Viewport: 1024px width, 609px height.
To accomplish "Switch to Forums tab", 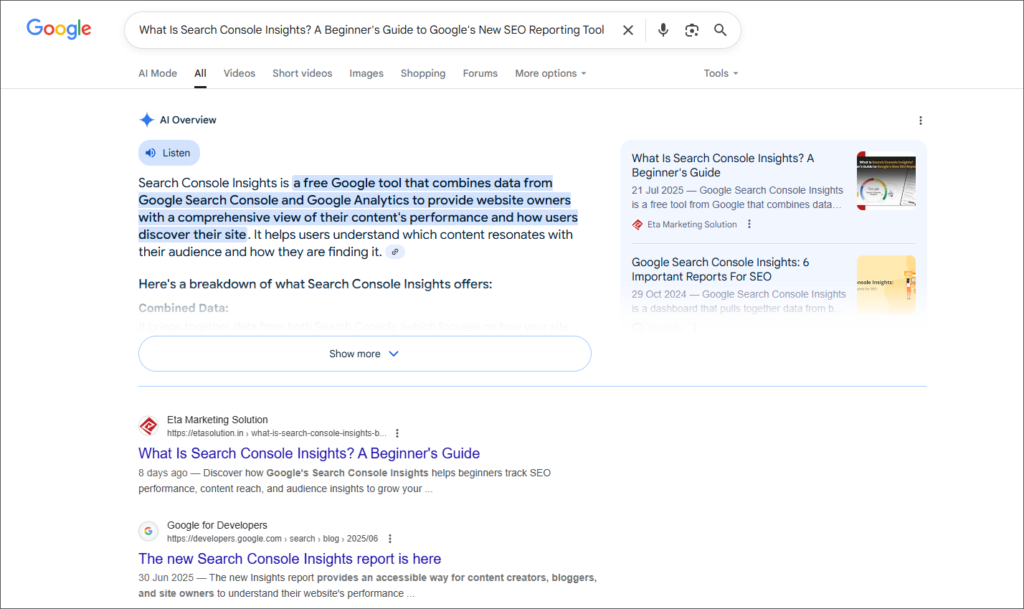I will click(480, 73).
